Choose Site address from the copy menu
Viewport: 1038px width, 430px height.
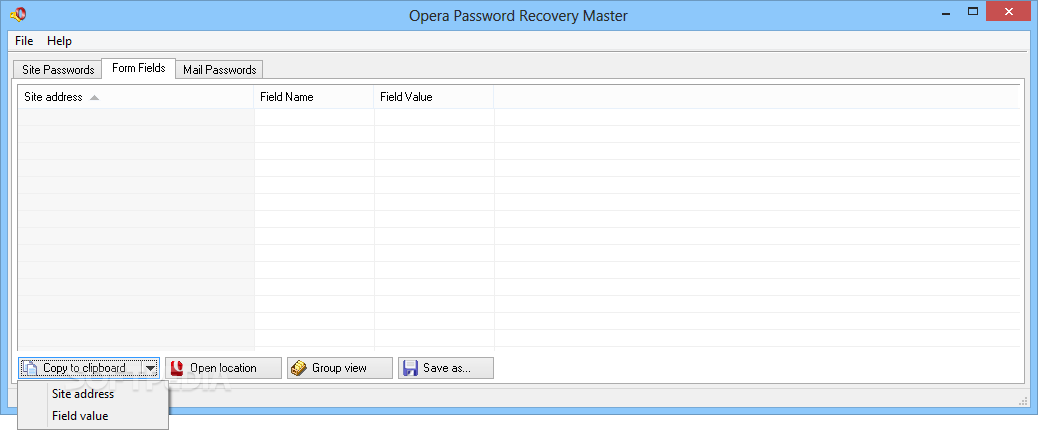click(x=93, y=394)
